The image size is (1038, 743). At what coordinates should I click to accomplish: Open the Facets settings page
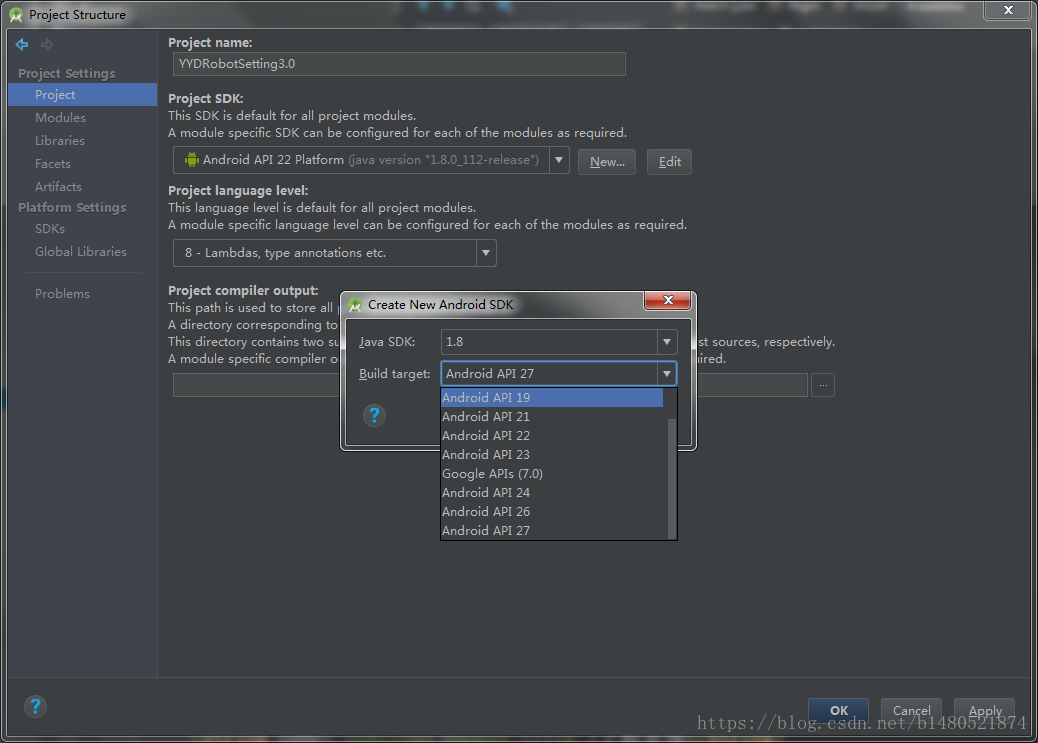[52, 164]
